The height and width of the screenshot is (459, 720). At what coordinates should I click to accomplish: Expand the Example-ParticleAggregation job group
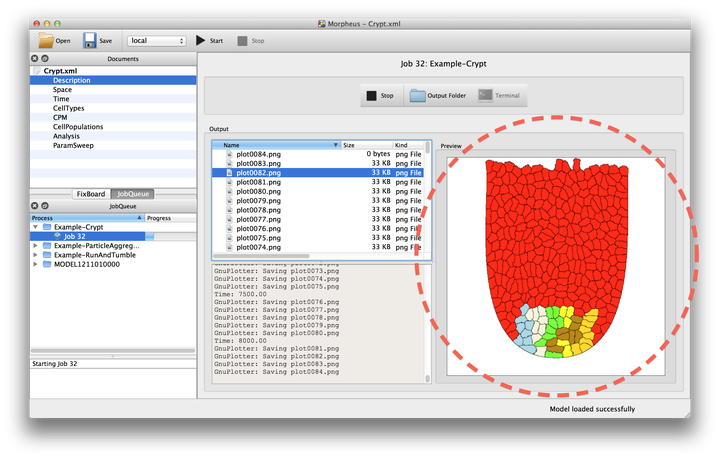36,245
